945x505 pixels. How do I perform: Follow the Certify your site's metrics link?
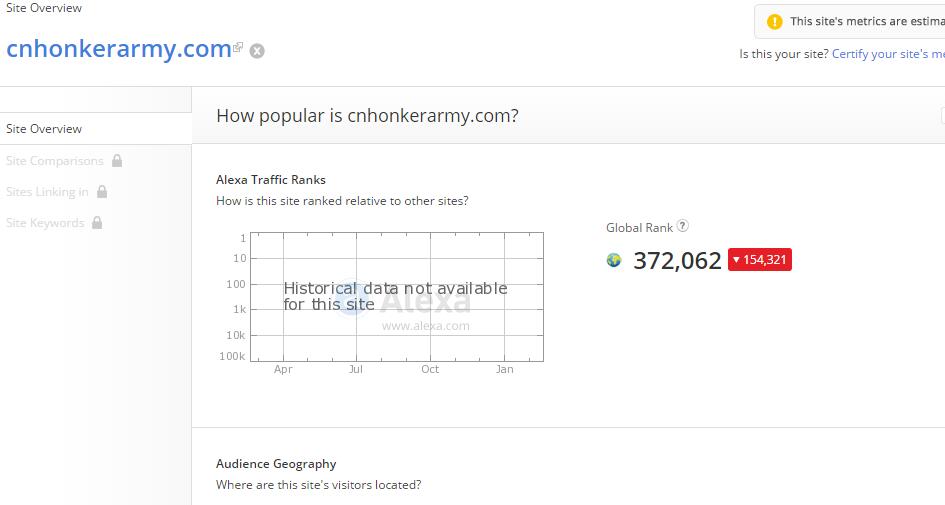click(x=888, y=54)
